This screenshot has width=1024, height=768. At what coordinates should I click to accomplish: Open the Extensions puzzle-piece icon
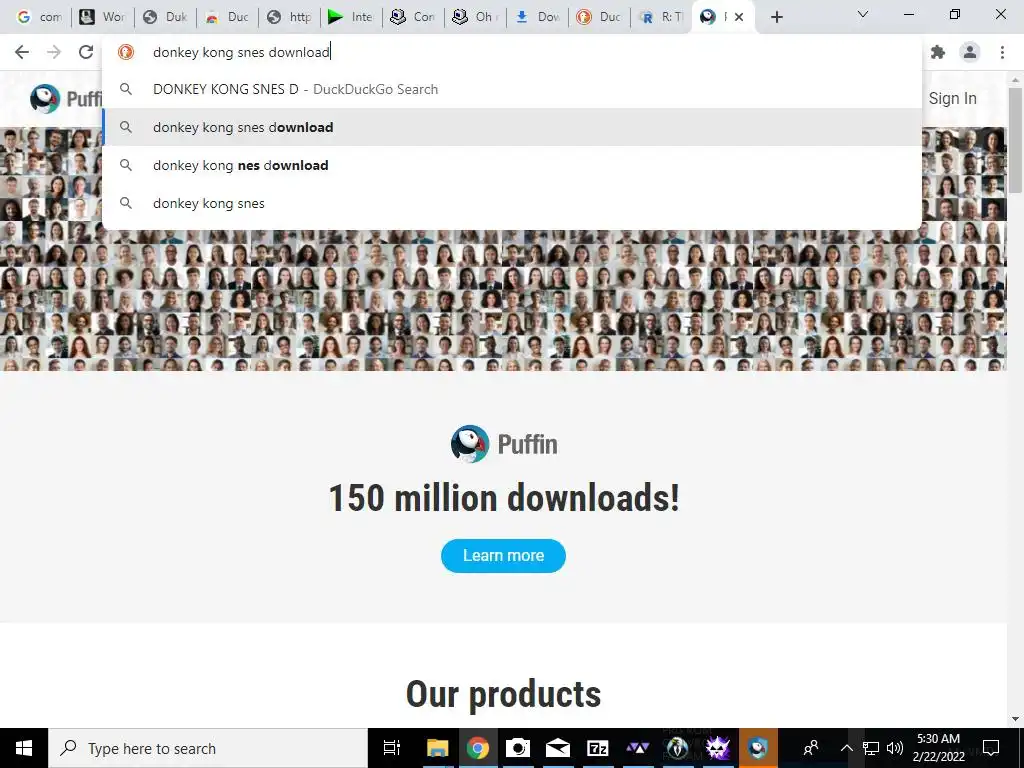pyautogui.click(x=938, y=52)
